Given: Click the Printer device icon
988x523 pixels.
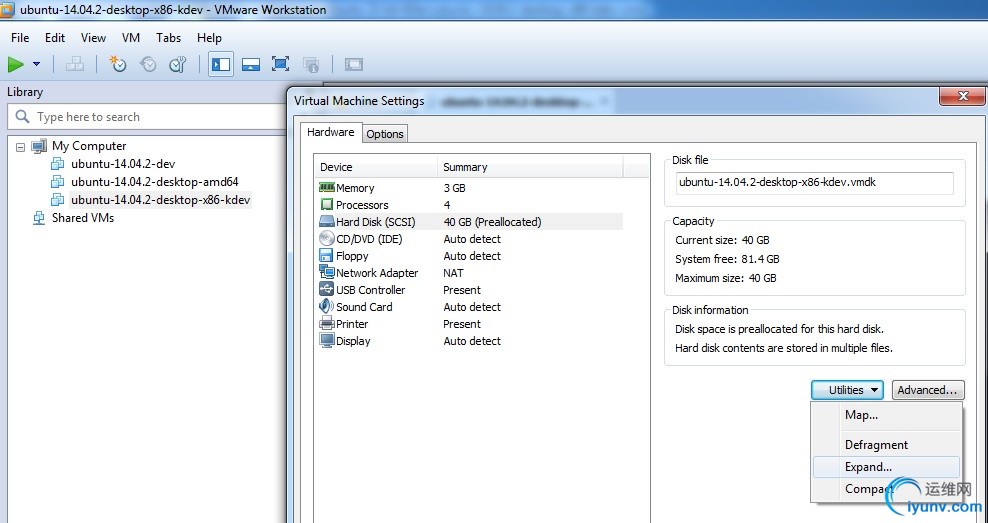Looking at the screenshot, I should click(x=326, y=323).
